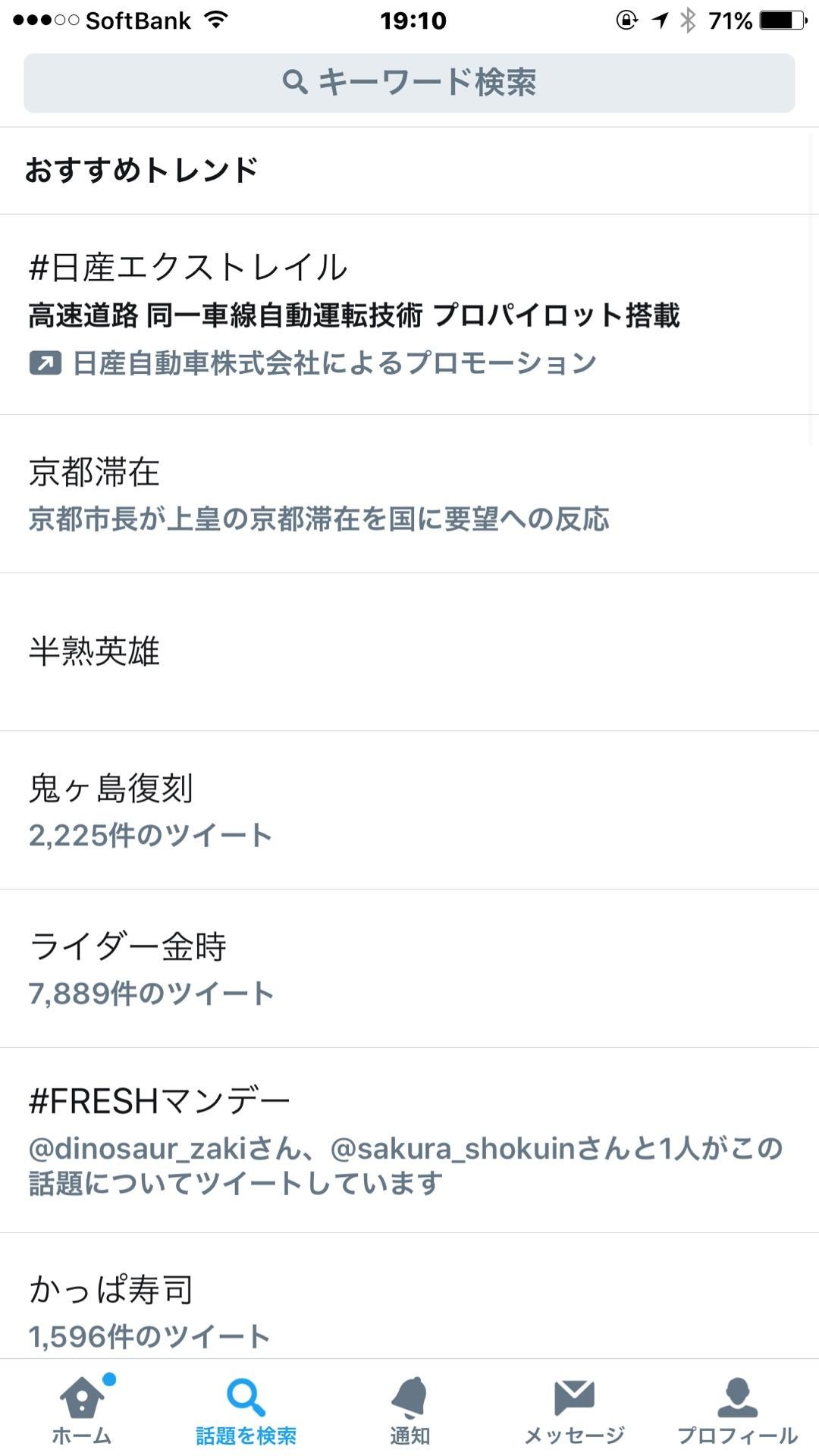Open messages via the envelope icon

pyautogui.click(x=574, y=1398)
